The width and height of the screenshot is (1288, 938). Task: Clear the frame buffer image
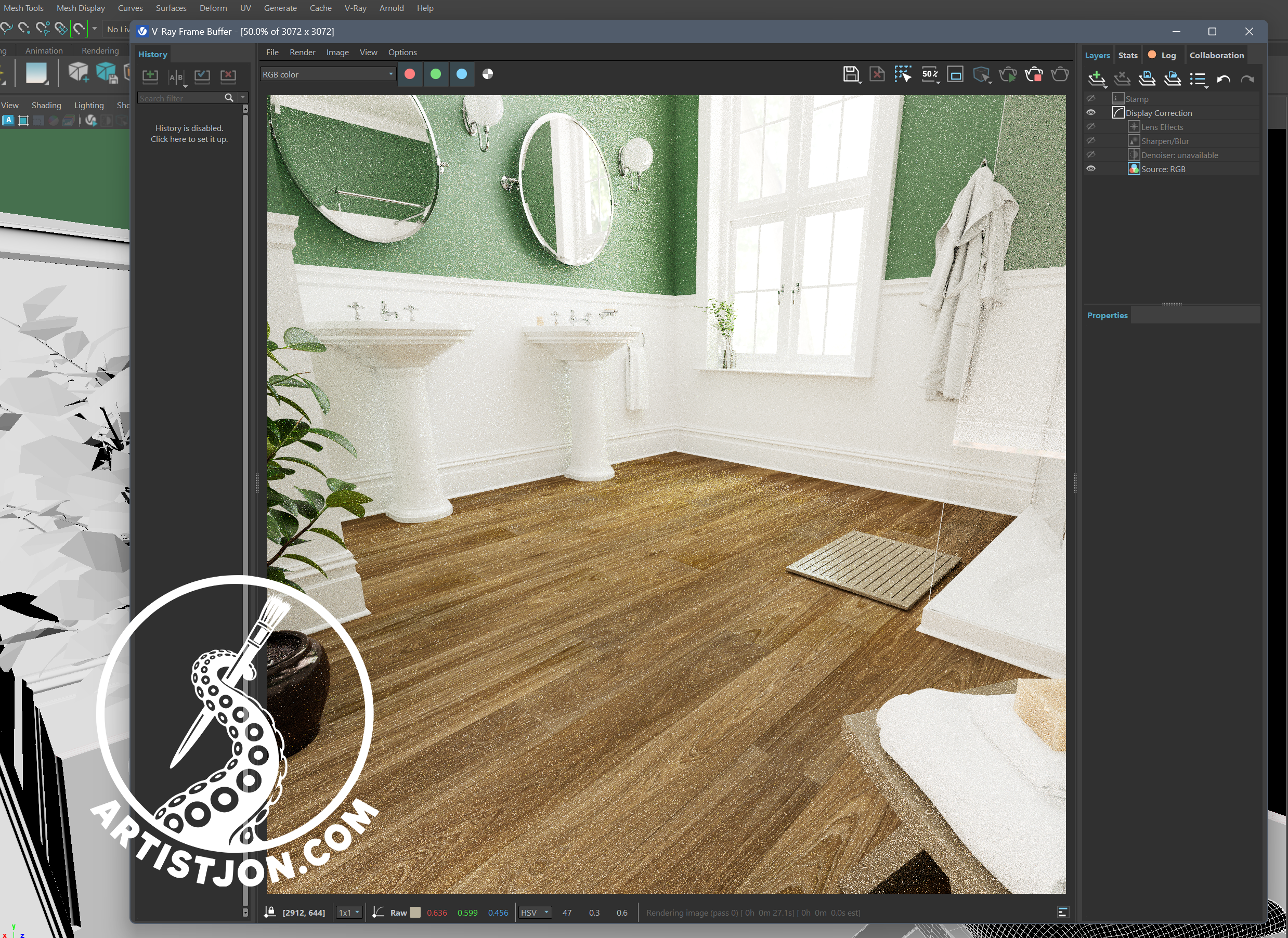877,74
